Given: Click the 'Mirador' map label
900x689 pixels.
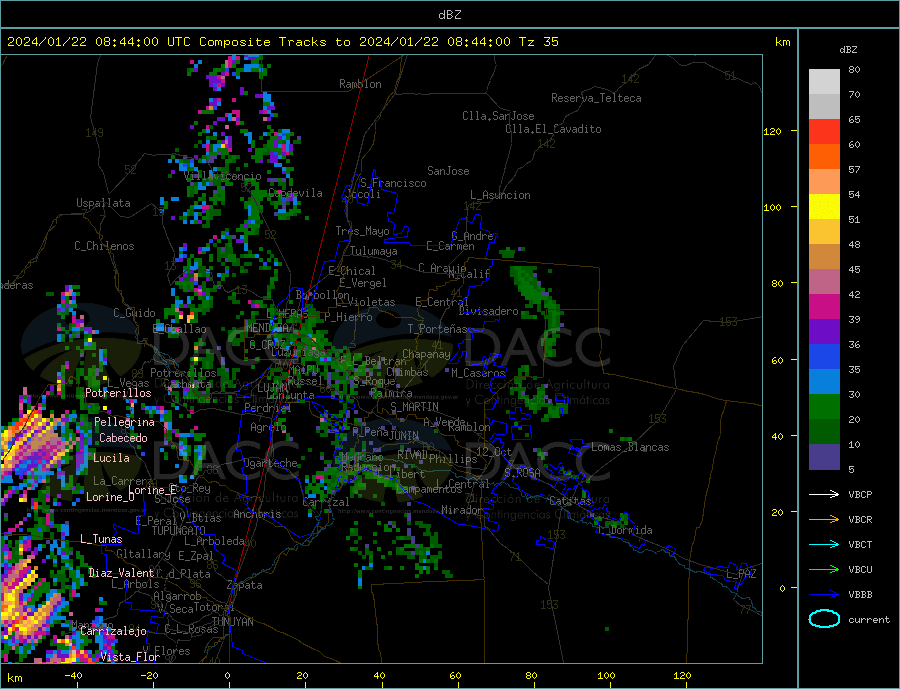Looking at the screenshot, I should click(462, 510).
